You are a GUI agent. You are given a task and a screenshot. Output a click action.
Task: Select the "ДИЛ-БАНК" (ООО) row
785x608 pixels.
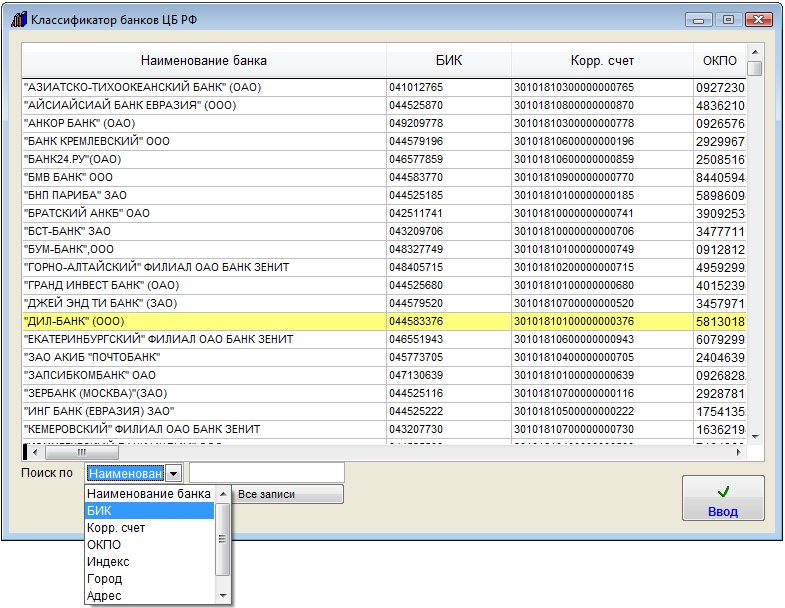point(204,321)
